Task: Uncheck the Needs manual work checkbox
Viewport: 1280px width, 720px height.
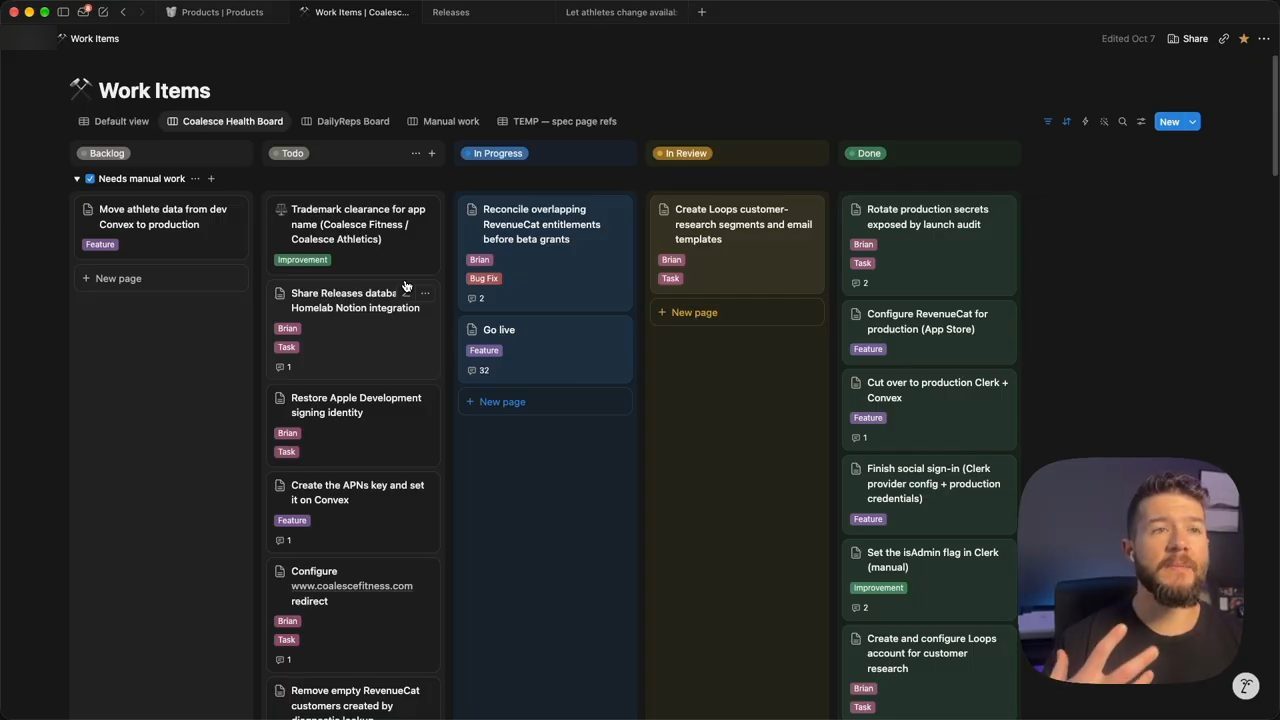Action: coord(90,179)
